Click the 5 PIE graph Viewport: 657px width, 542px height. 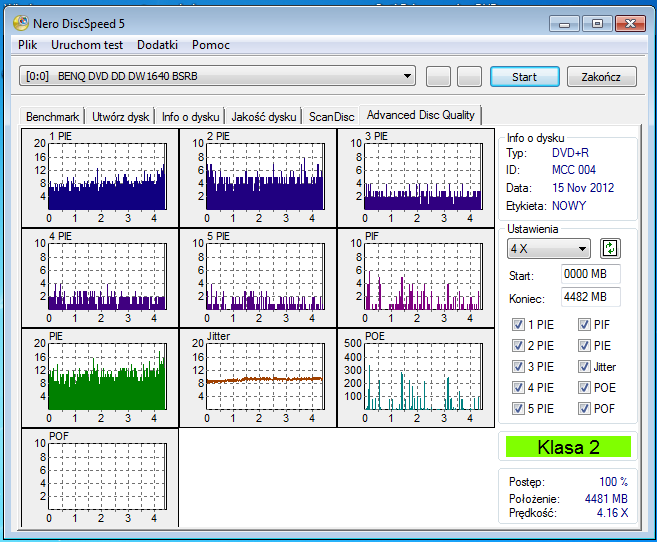tap(258, 278)
